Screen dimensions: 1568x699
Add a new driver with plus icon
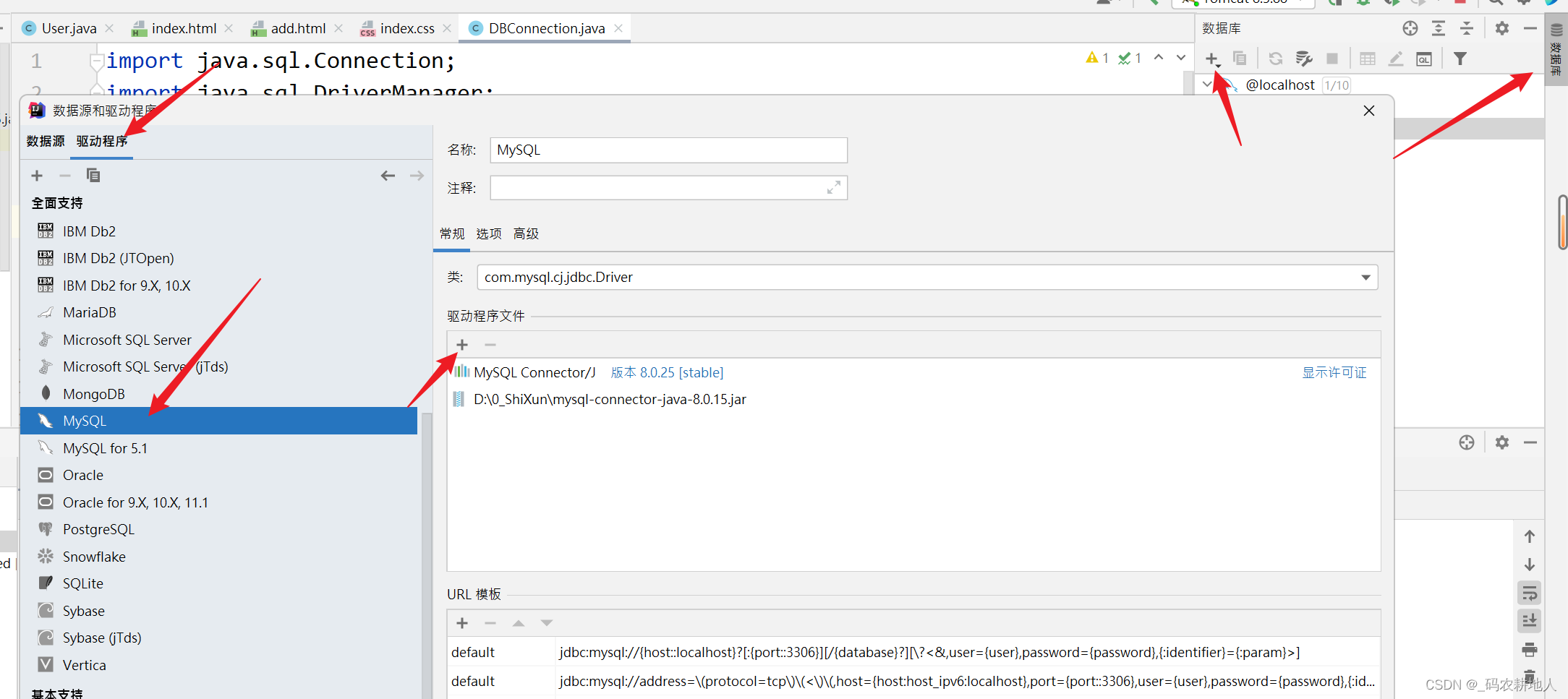37,176
